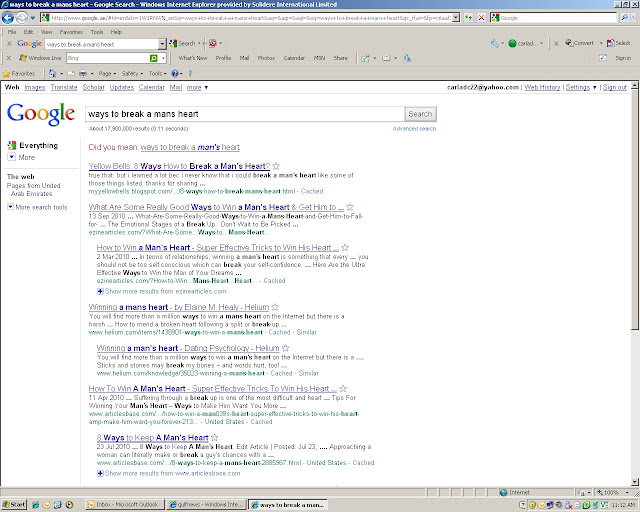Click Pages from United Arab Emirates filter

pyautogui.click(x=33, y=189)
